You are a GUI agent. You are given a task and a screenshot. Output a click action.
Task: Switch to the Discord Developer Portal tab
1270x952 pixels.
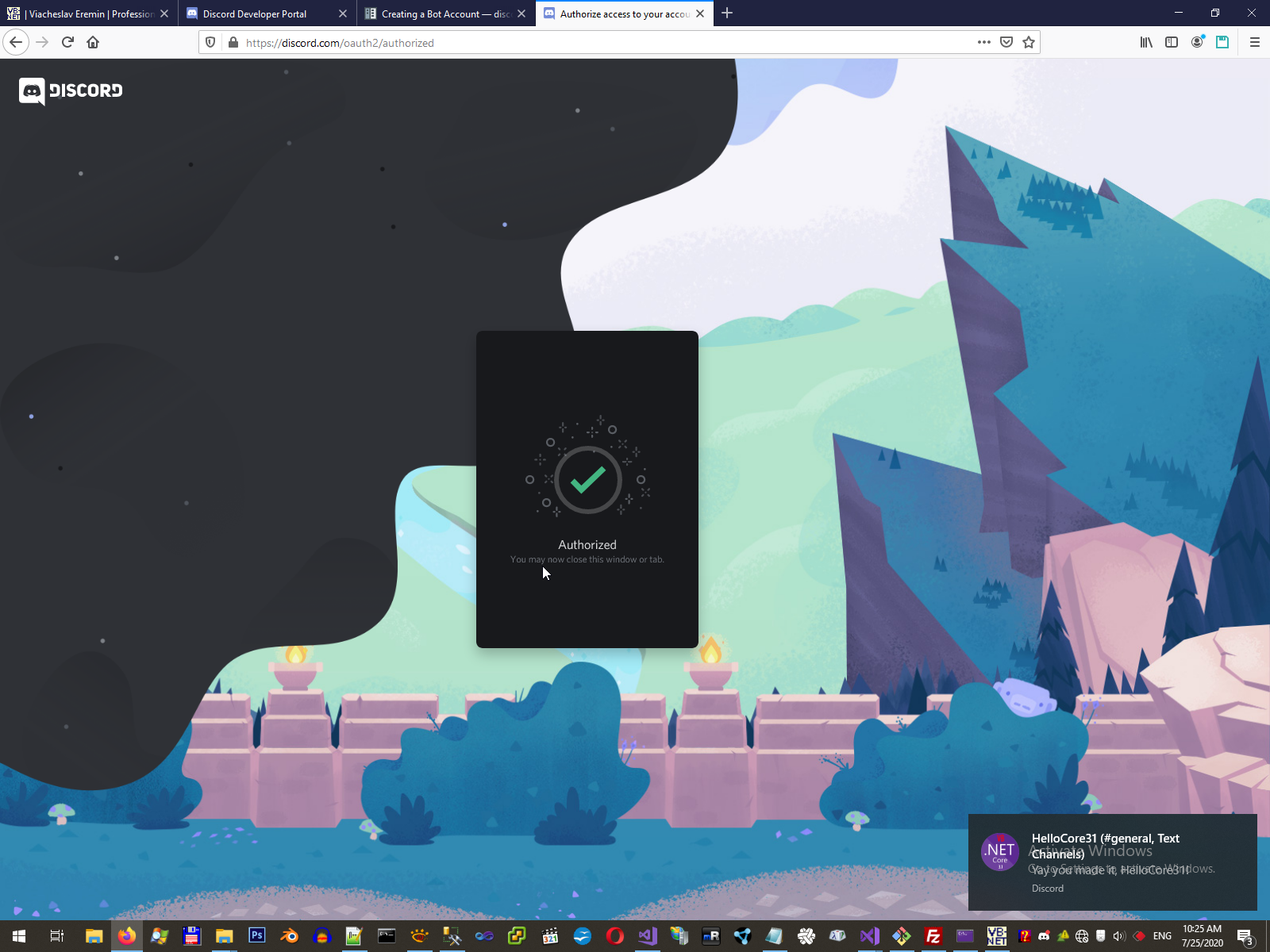click(x=267, y=13)
